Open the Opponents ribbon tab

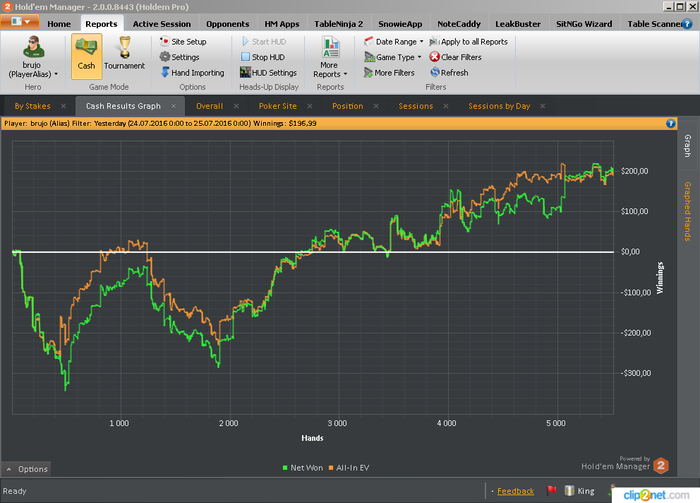click(228, 24)
